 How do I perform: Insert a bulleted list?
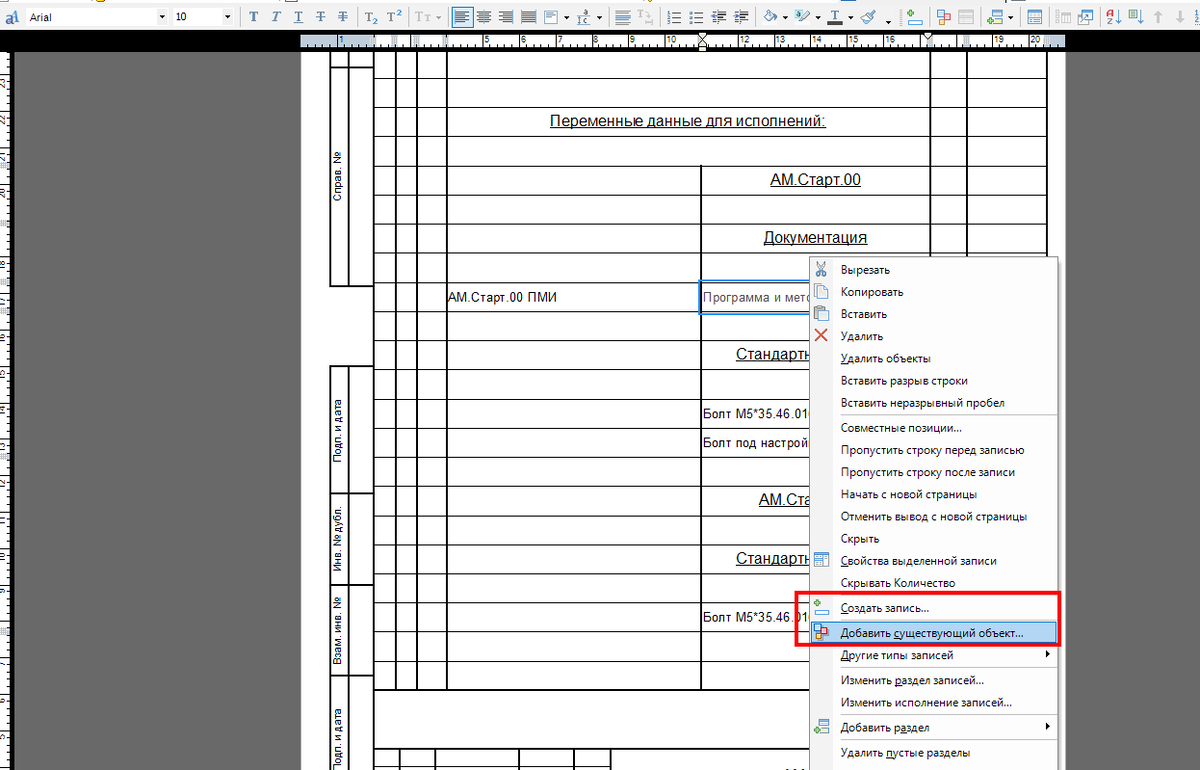[696, 17]
